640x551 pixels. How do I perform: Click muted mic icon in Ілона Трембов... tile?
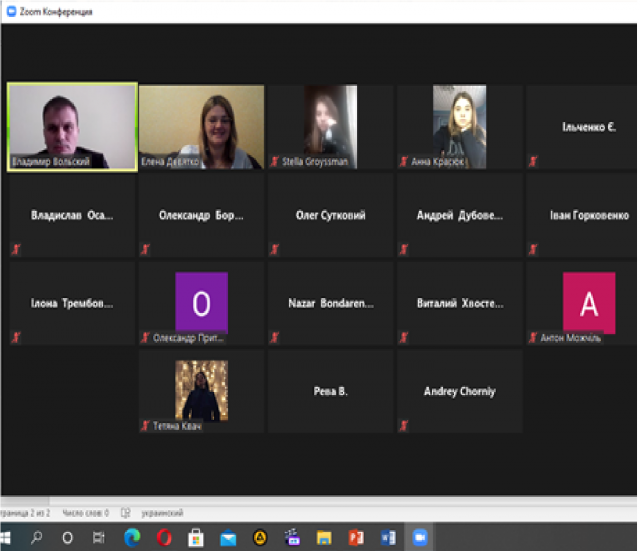16,338
